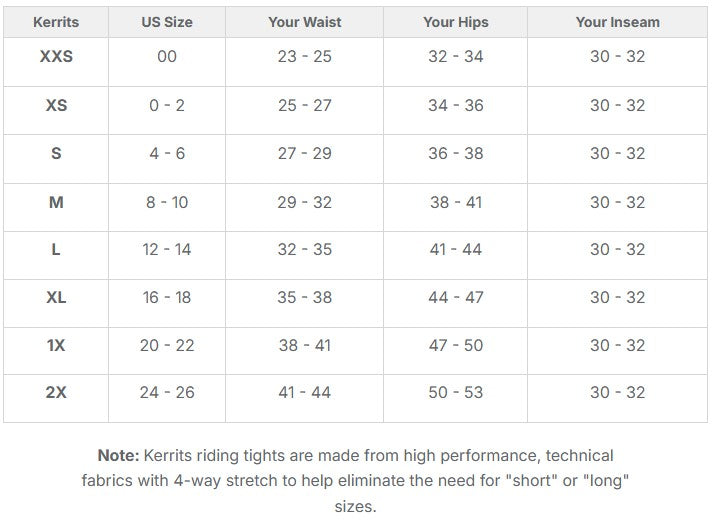Select the S size row label
Screen dimensions: 718x525
[56, 153]
